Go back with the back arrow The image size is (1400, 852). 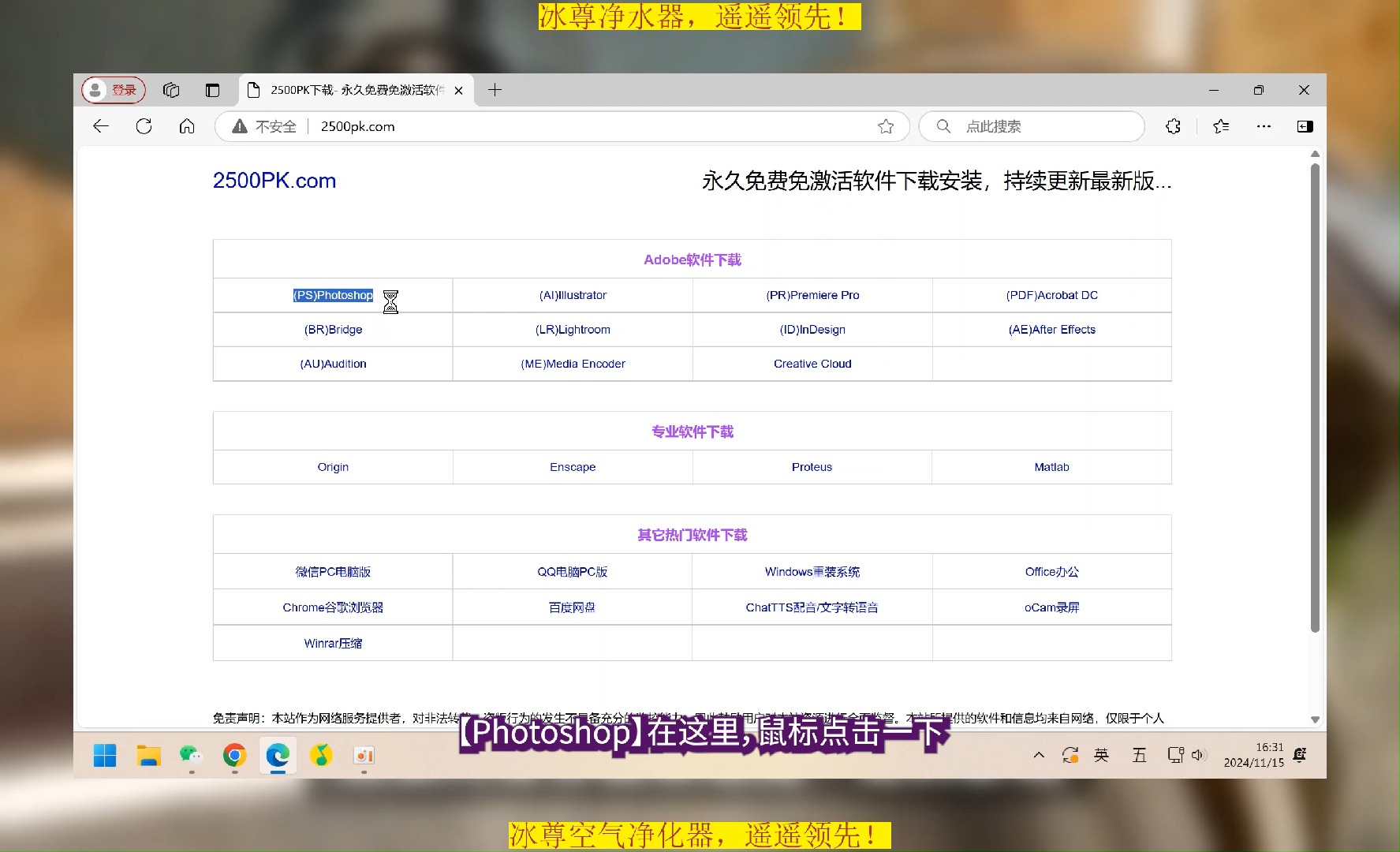pos(101,126)
